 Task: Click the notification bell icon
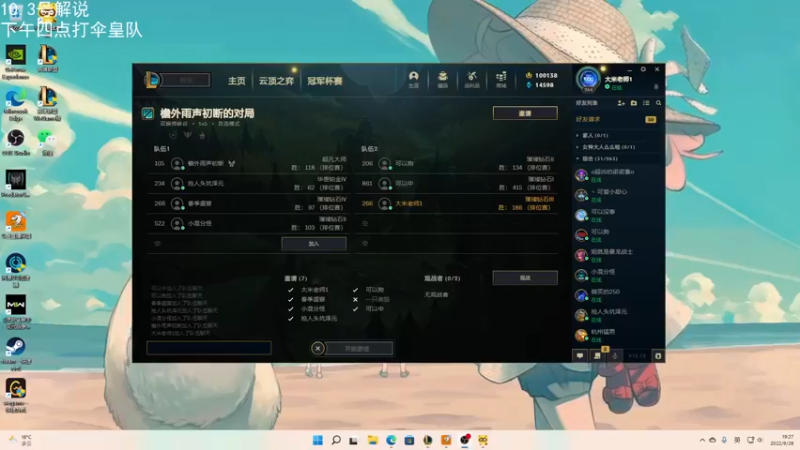656,87
